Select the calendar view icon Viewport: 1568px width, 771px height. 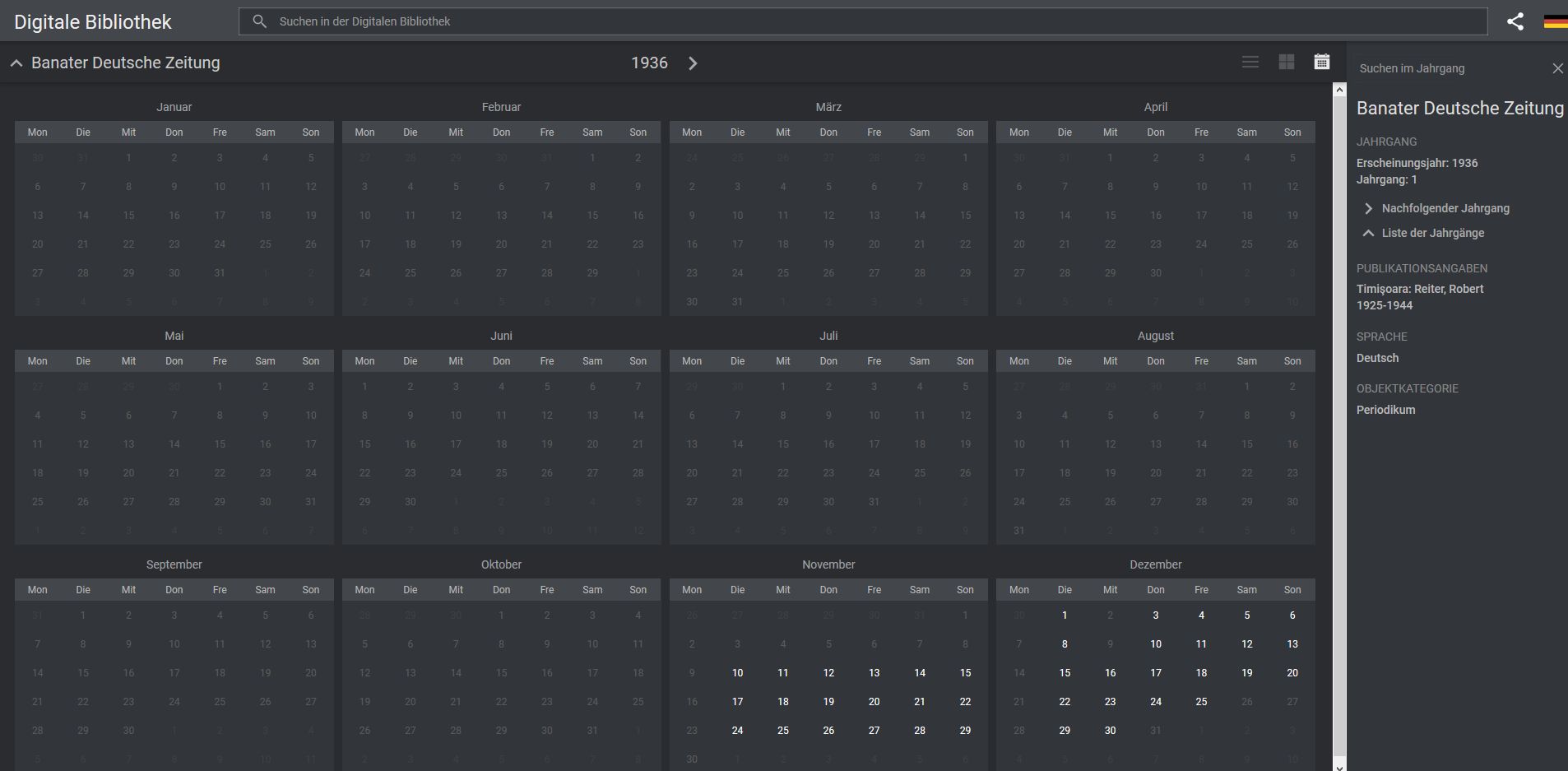1322,63
